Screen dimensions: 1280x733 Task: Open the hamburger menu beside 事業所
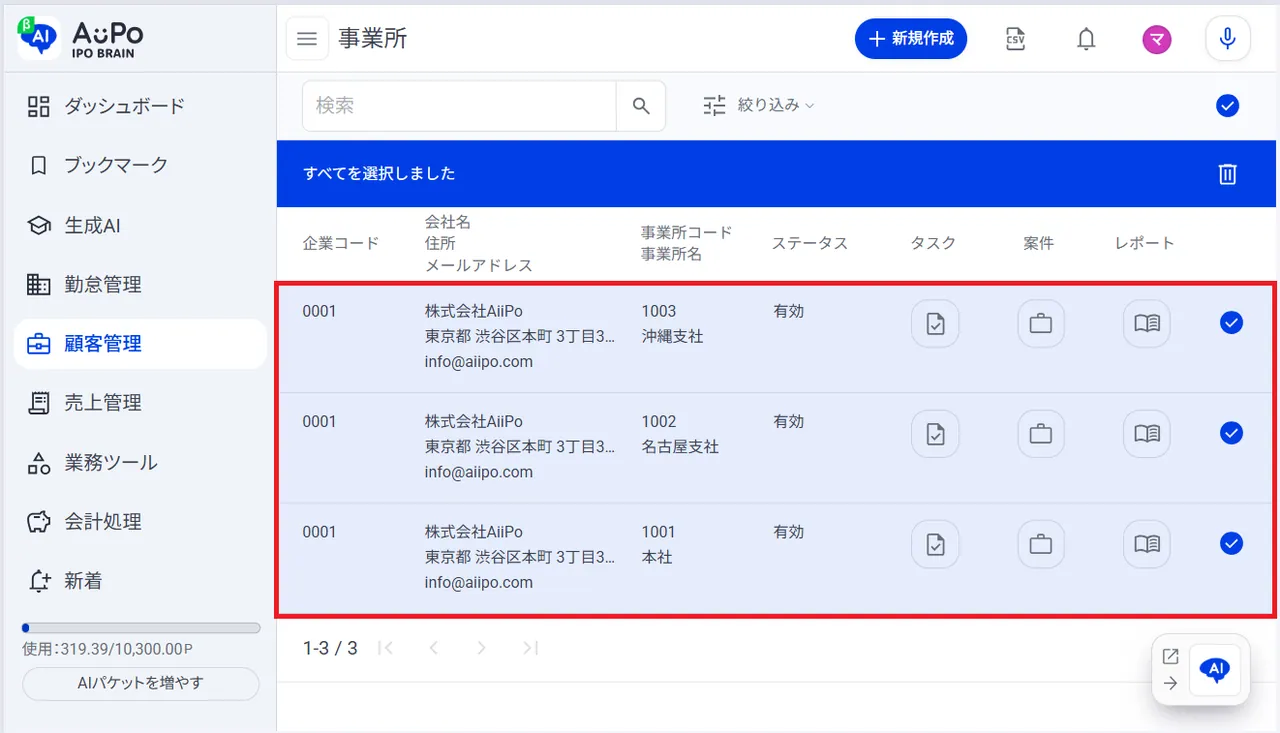click(x=307, y=39)
